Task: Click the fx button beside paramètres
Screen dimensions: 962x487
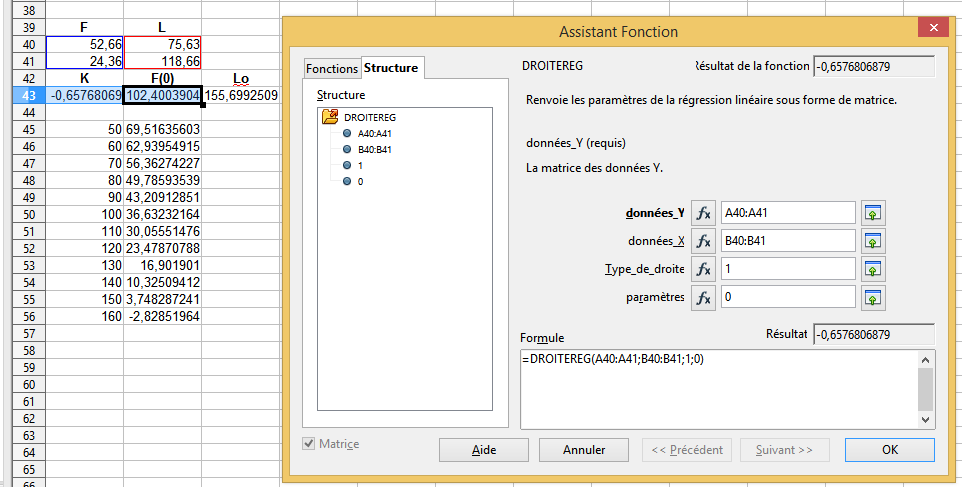Action: 704,297
